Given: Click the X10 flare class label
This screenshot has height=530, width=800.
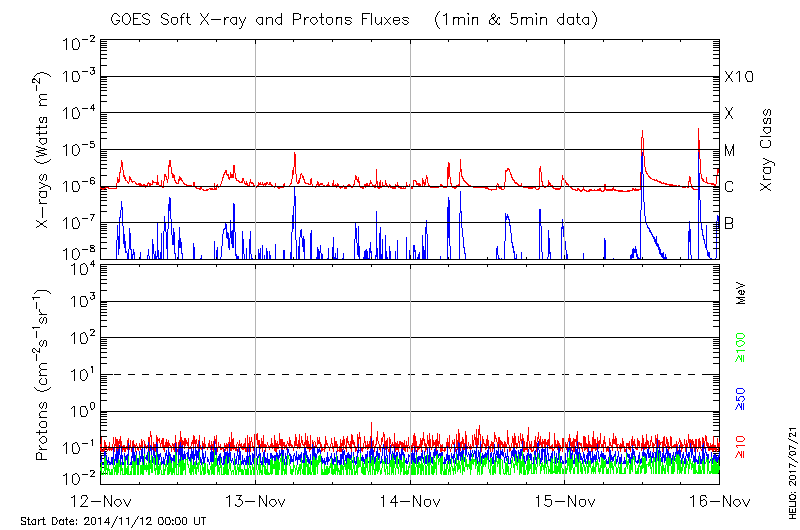Looking at the screenshot, I should point(738,77).
